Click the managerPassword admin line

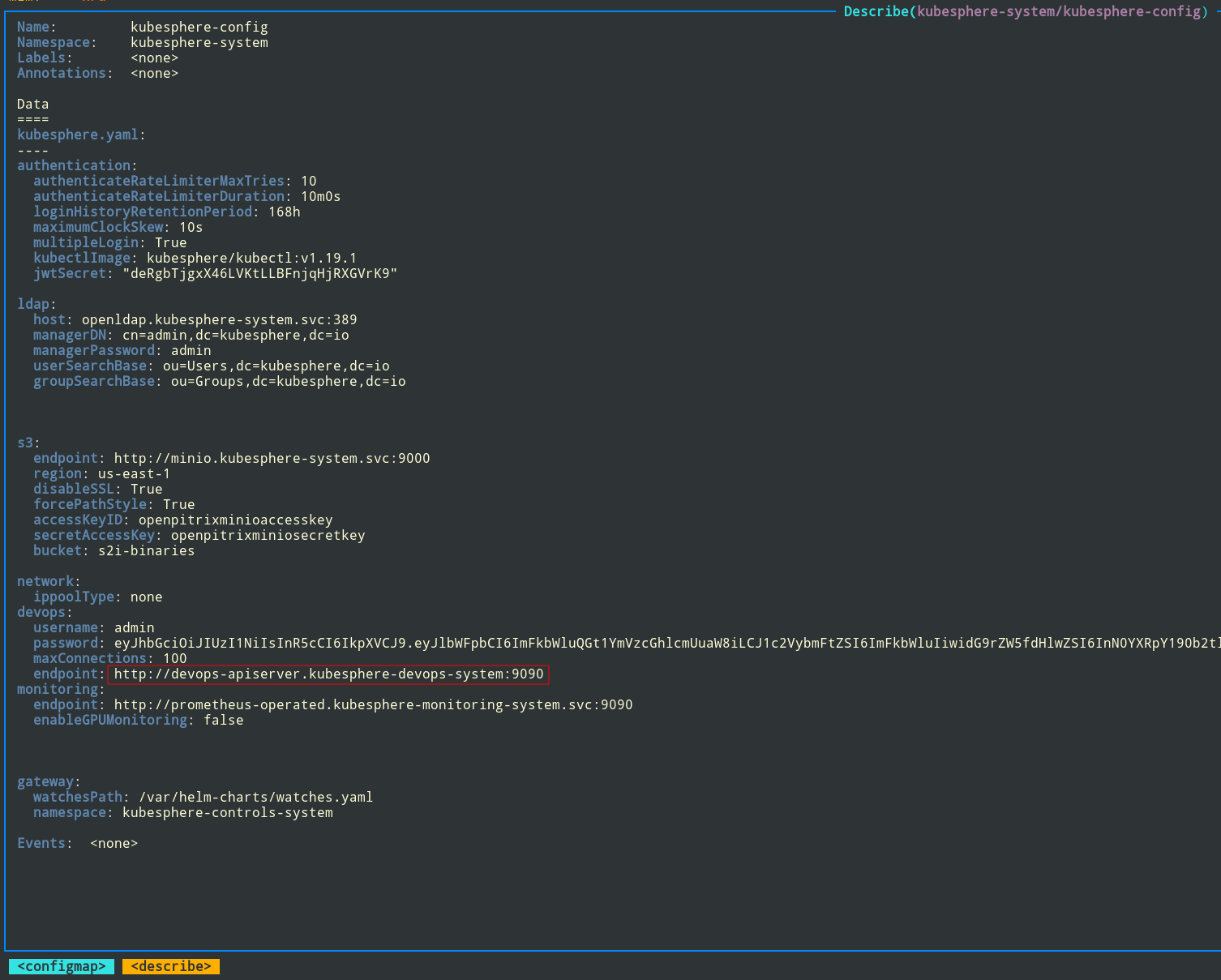[x=122, y=350]
